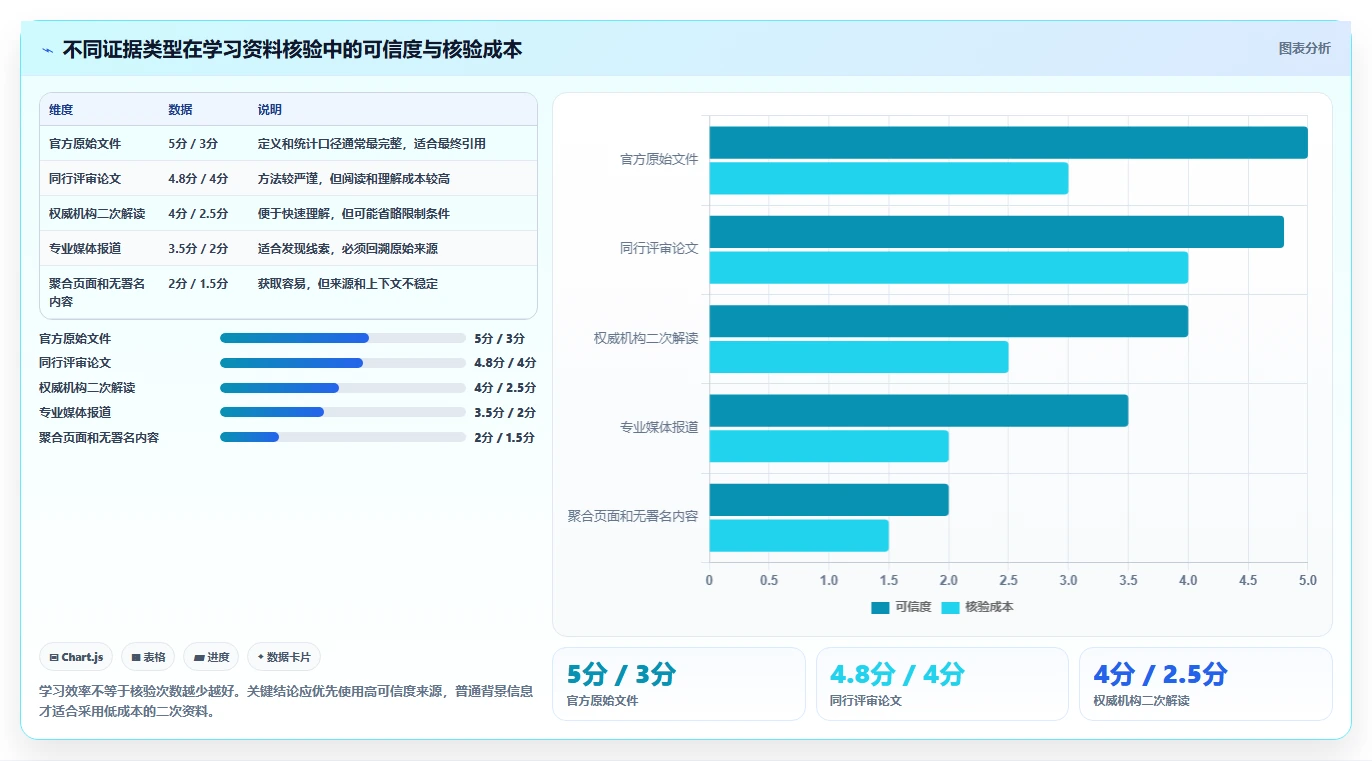
Task: Click the chart y-axis label 同行评审论文
Action: tap(659, 249)
